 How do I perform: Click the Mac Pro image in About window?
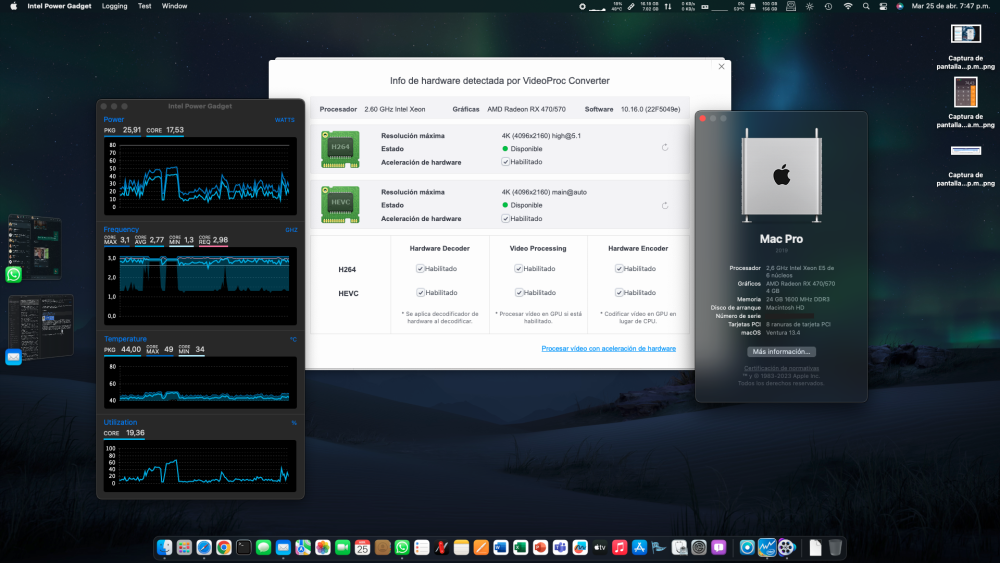tap(781, 175)
